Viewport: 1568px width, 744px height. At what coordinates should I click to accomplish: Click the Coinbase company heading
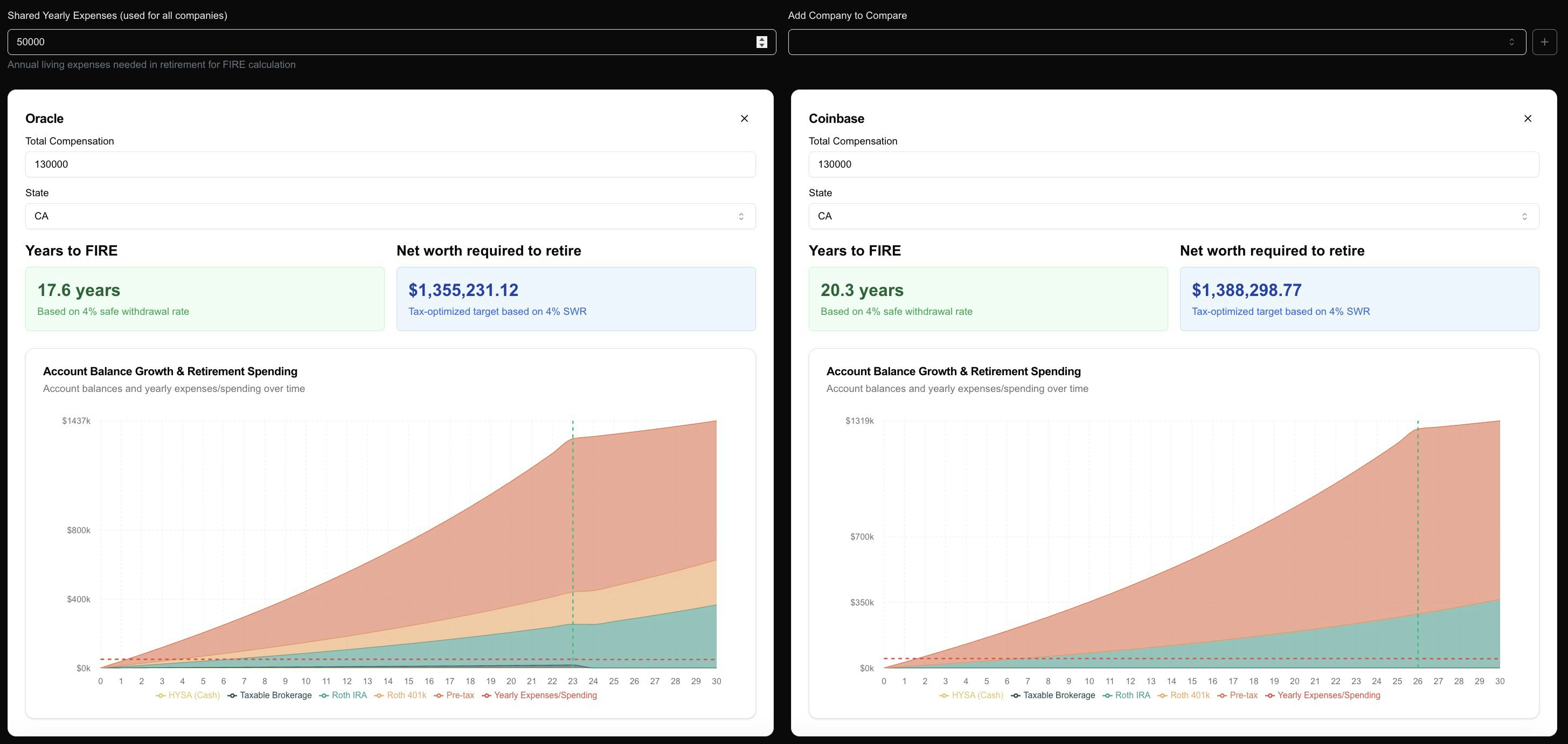836,119
